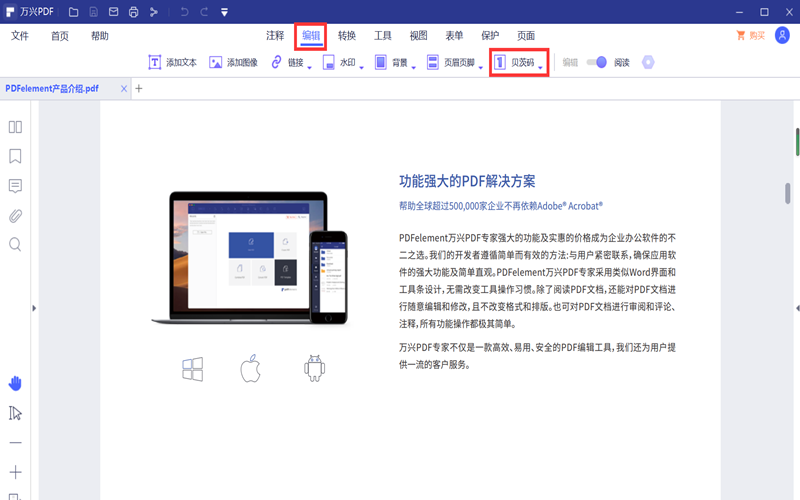
Task: Zoom in with the plus icon
Action: pos(15,472)
